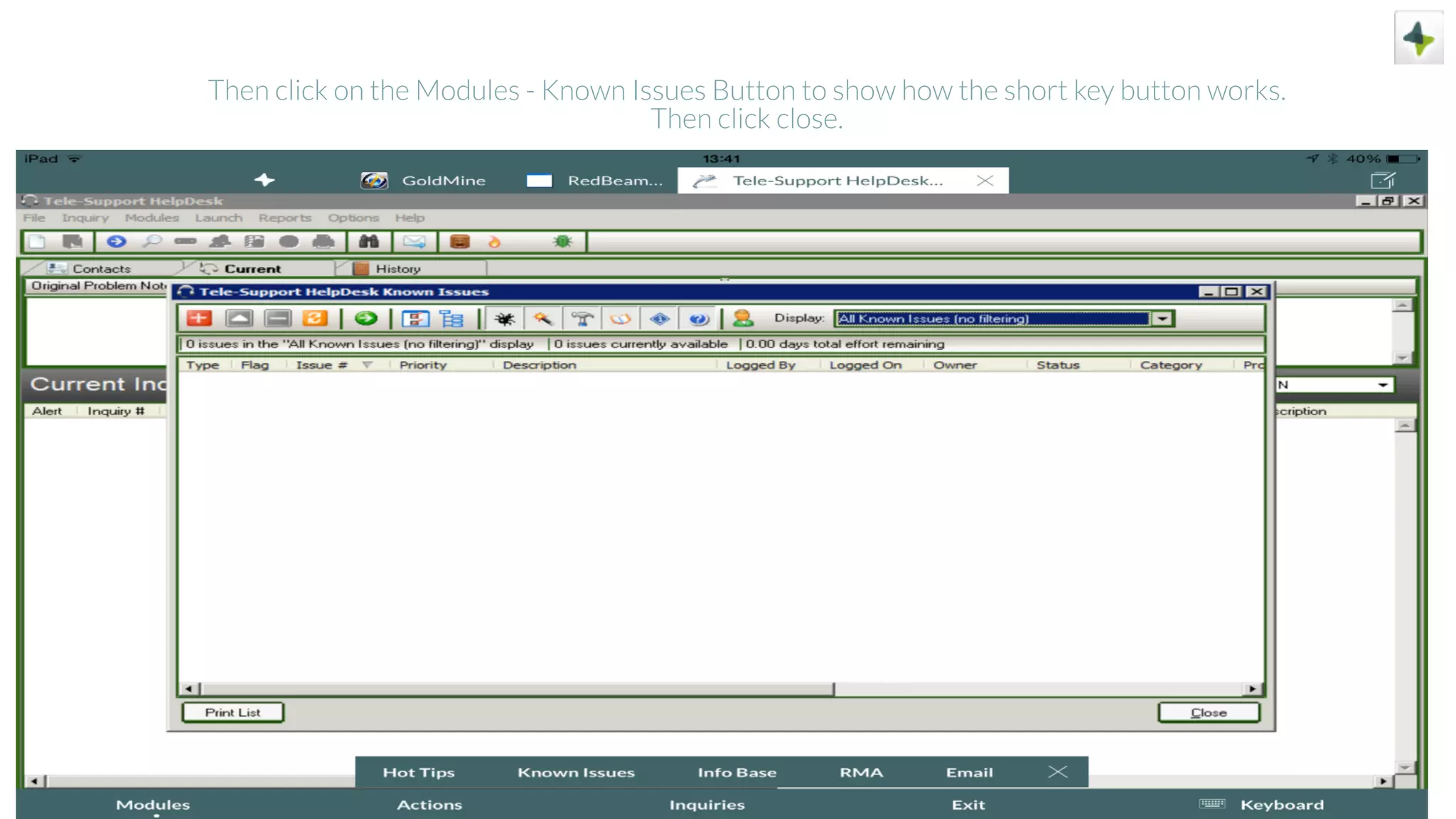Screen dimensions: 1456x819
Task: Click the red plus add issue icon
Action: (x=199, y=318)
